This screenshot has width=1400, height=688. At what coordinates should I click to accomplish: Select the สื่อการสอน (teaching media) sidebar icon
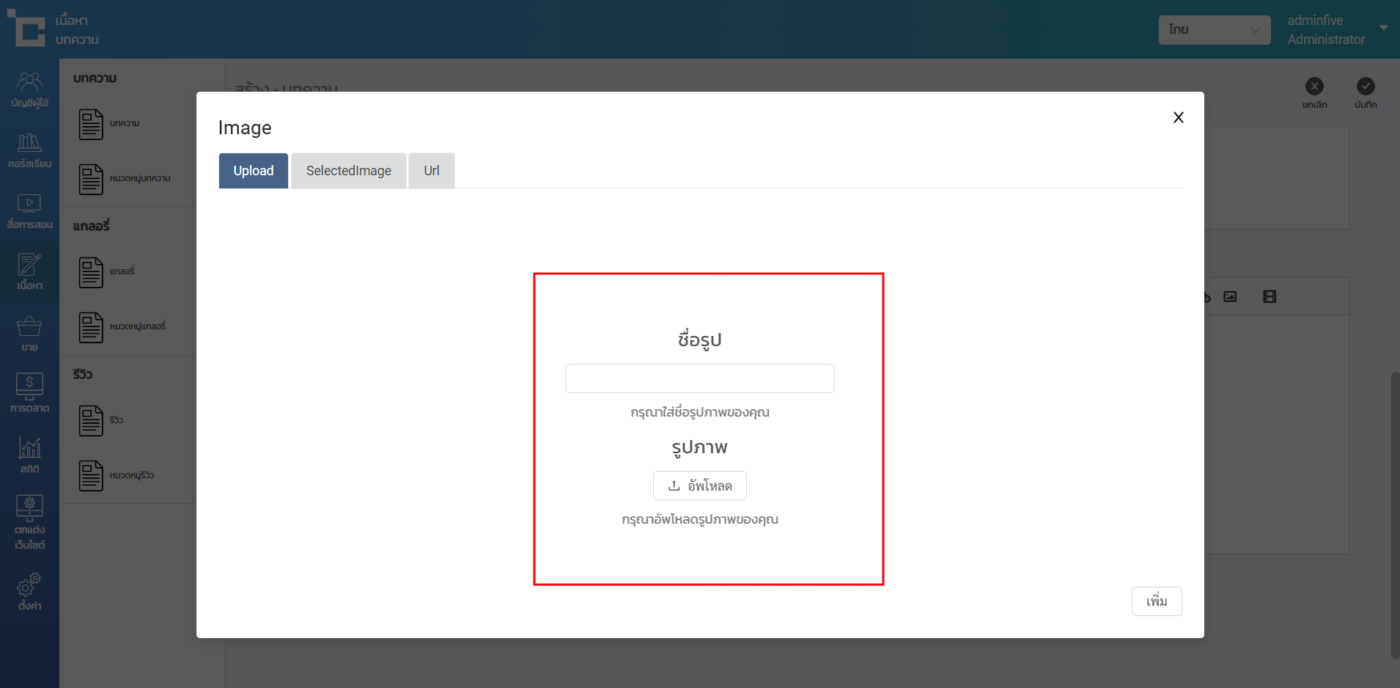pos(29,211)
